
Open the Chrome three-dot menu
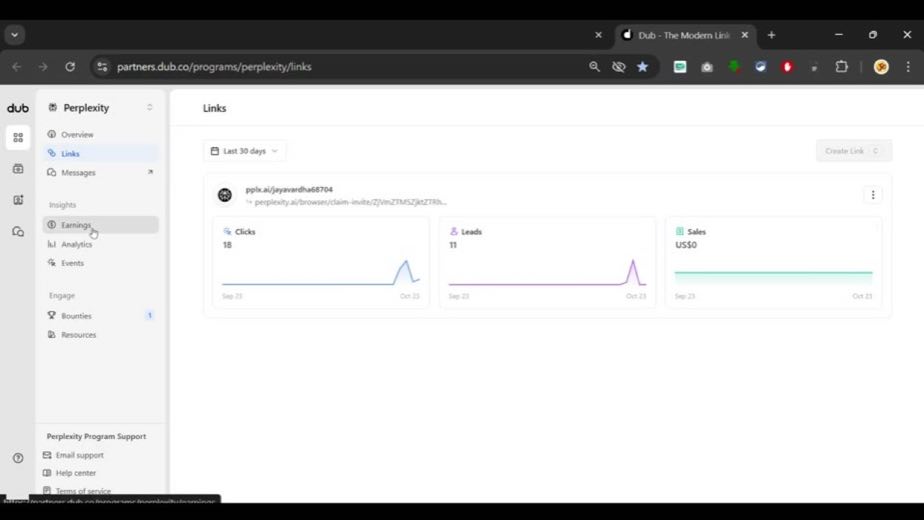(x=908, y=67)
